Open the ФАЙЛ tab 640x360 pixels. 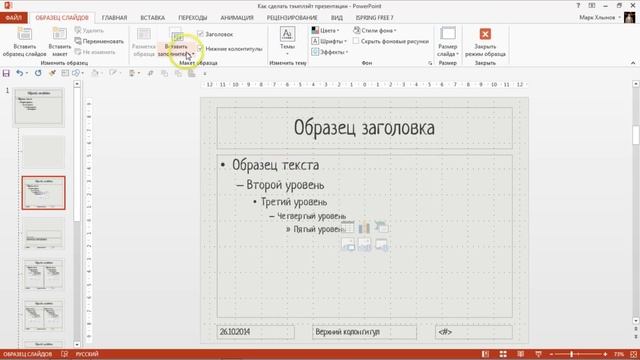pyautogui.click(x=13, y=18)
